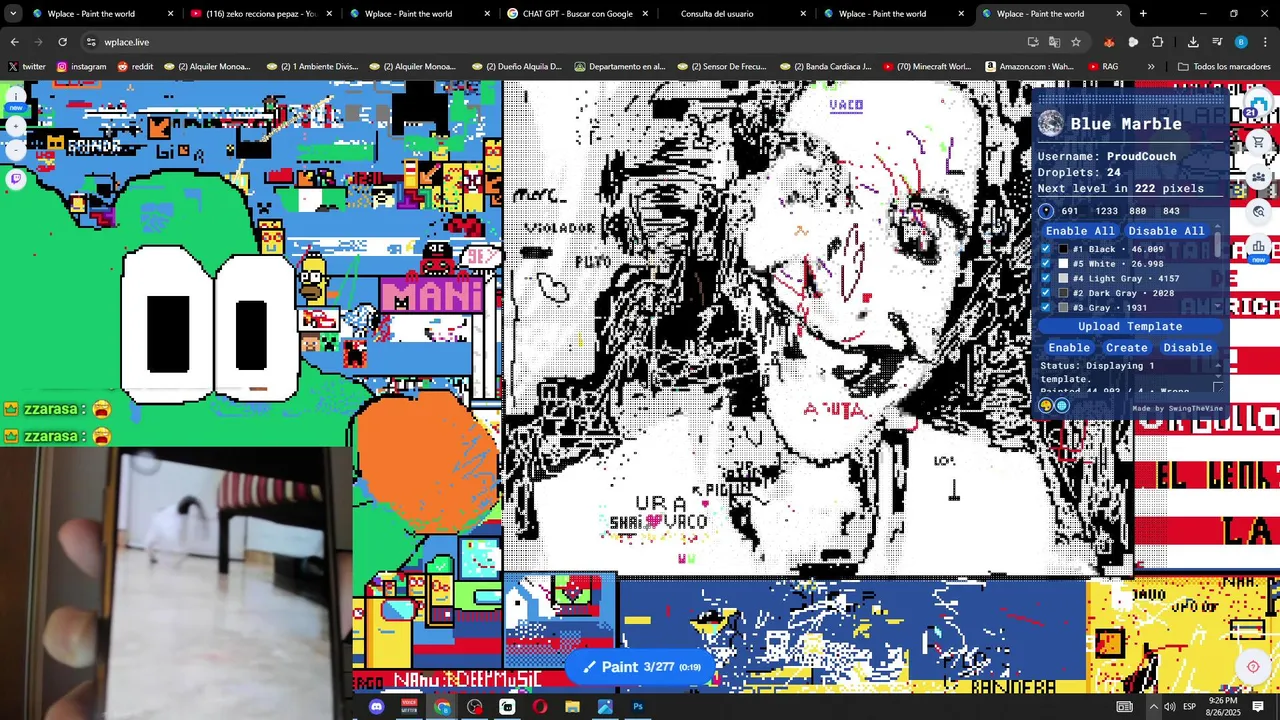Click the Enable All button
The image size is (1280, 720).
pyautogui.click(x=1080, y=231)
